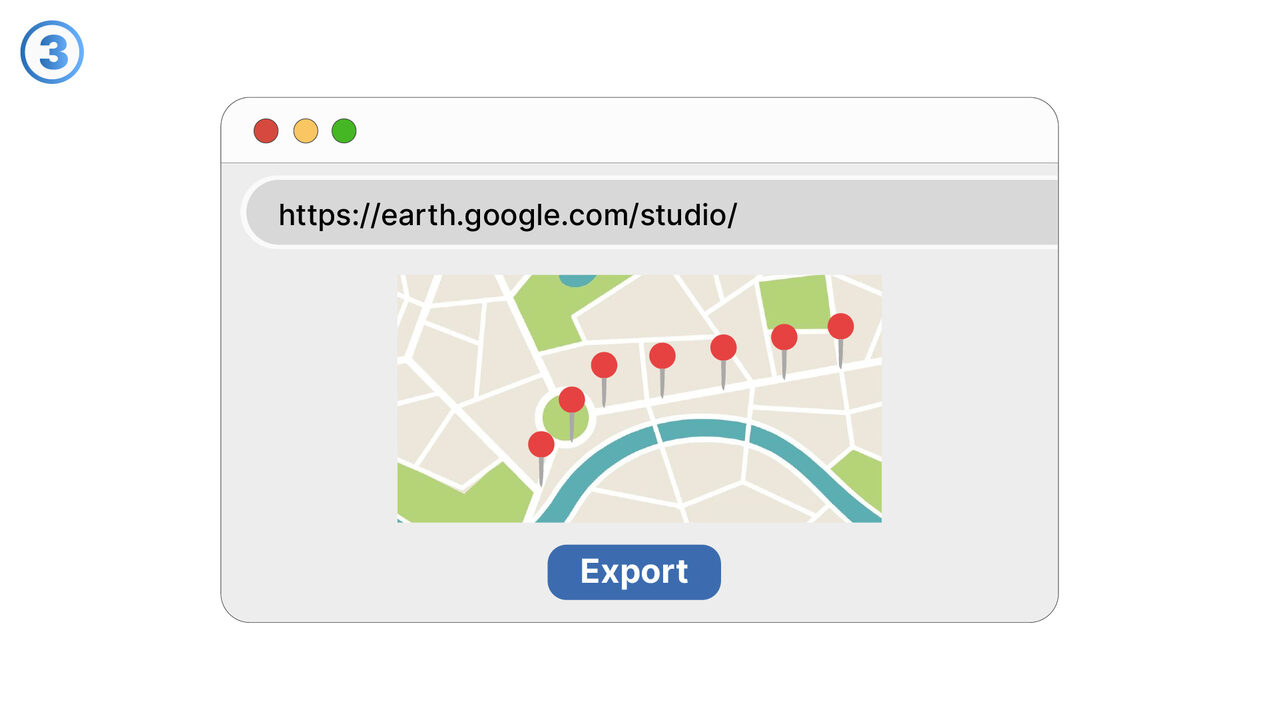Click the pin nearest the map's top edge
The height and width of the screenshot is (720, 1279).
click(840, 326)
